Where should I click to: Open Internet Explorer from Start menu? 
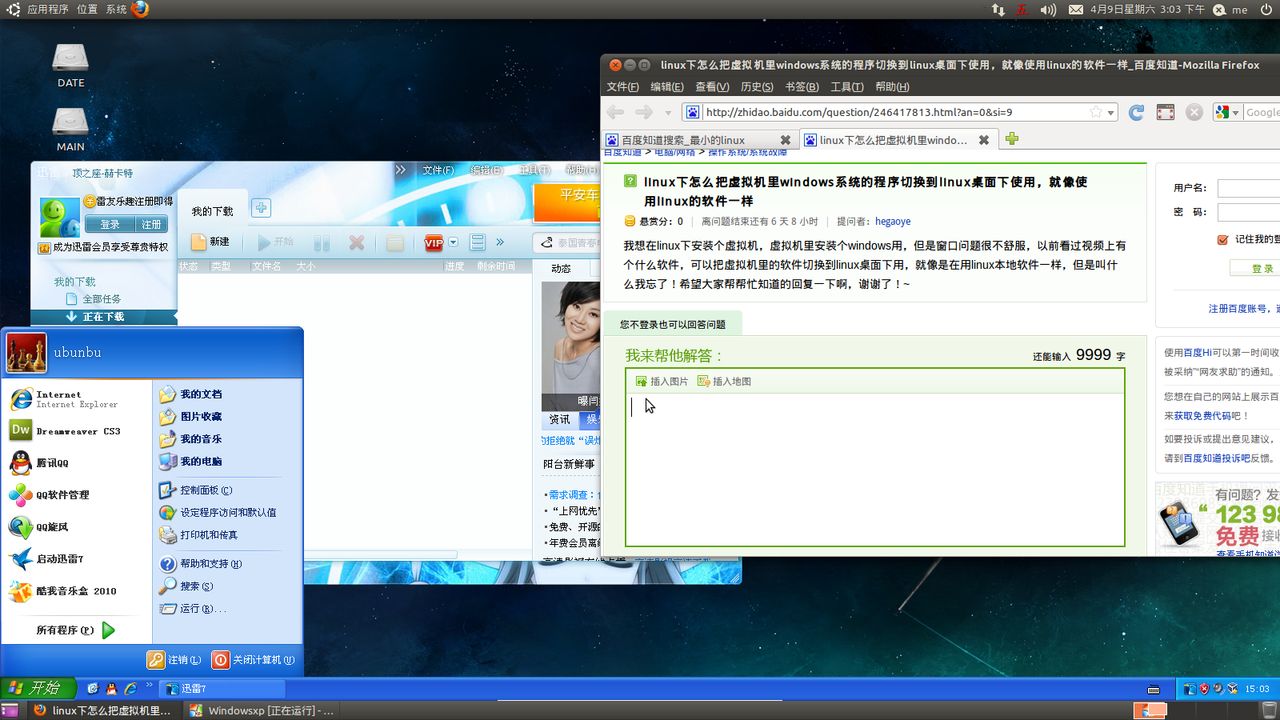point(65,399)
